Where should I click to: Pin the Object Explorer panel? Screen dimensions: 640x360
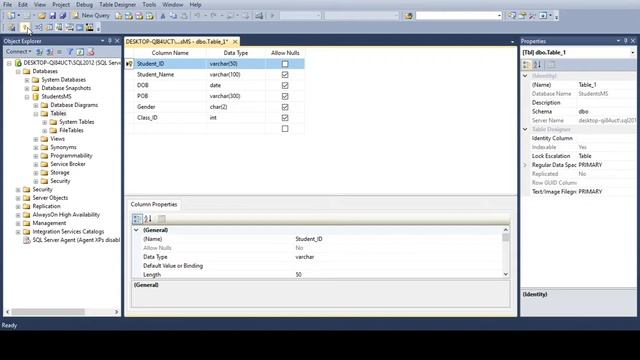pyautogui.click(x=109, y=41)
